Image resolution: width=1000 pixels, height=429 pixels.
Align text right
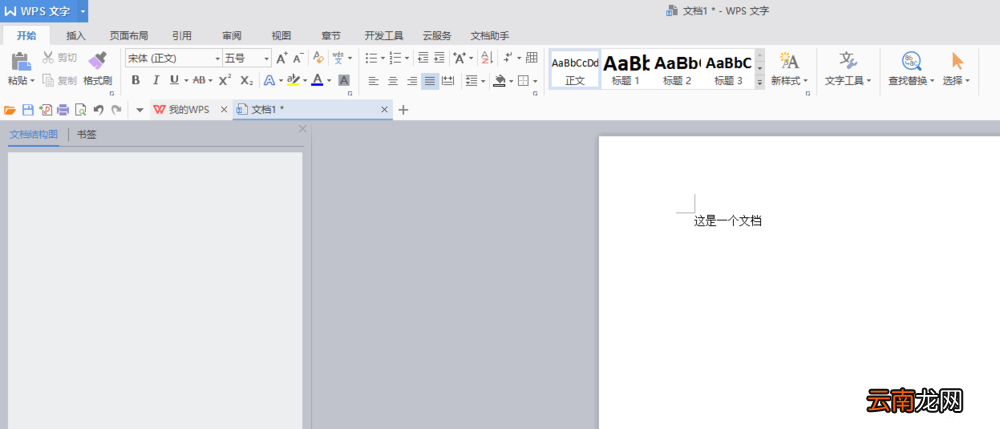(412, 80)
